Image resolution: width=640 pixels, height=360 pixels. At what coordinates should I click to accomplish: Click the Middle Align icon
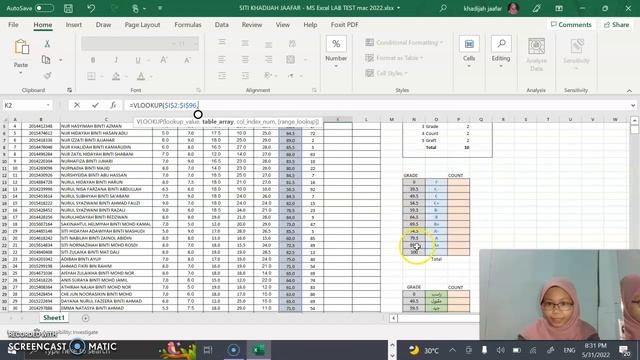point(245,42)
